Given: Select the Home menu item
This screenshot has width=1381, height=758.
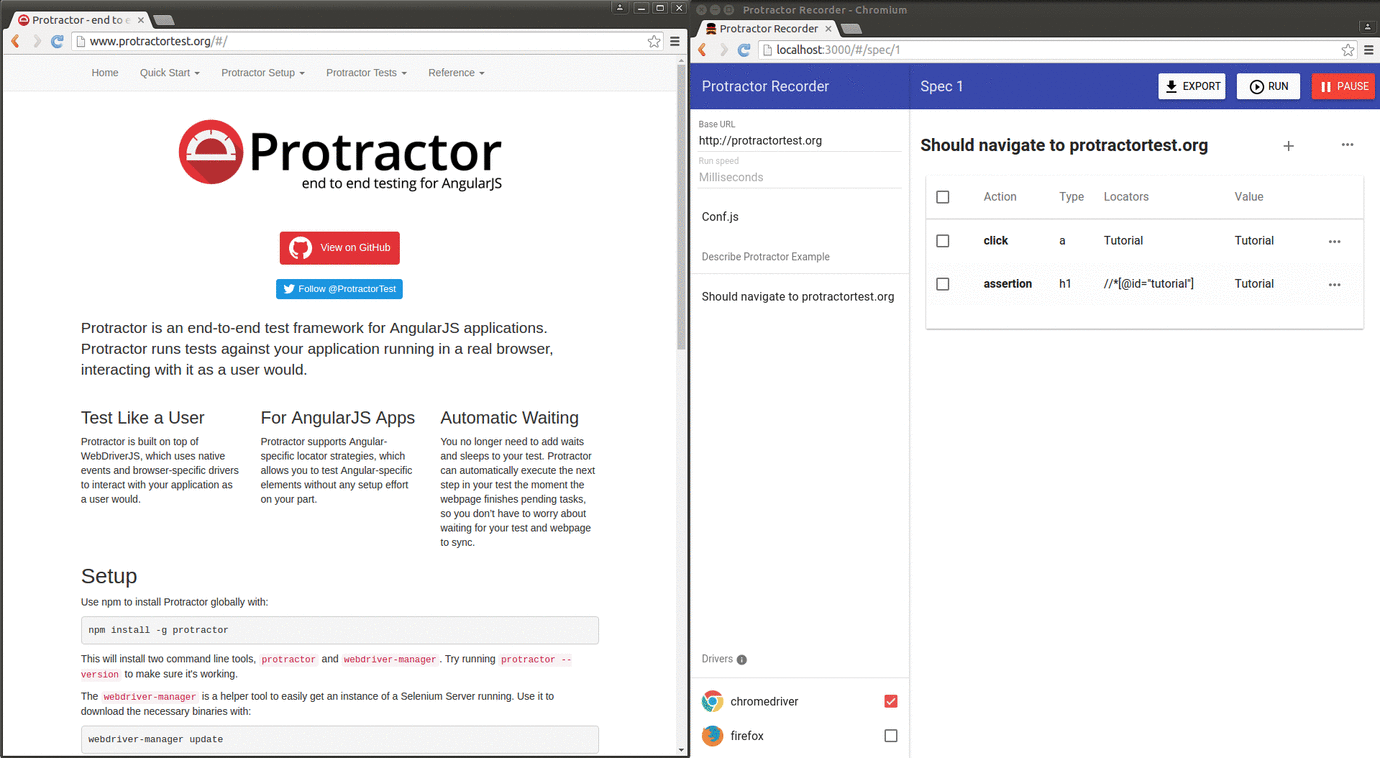Looking at the screenshot, I should tap(104, 72).
